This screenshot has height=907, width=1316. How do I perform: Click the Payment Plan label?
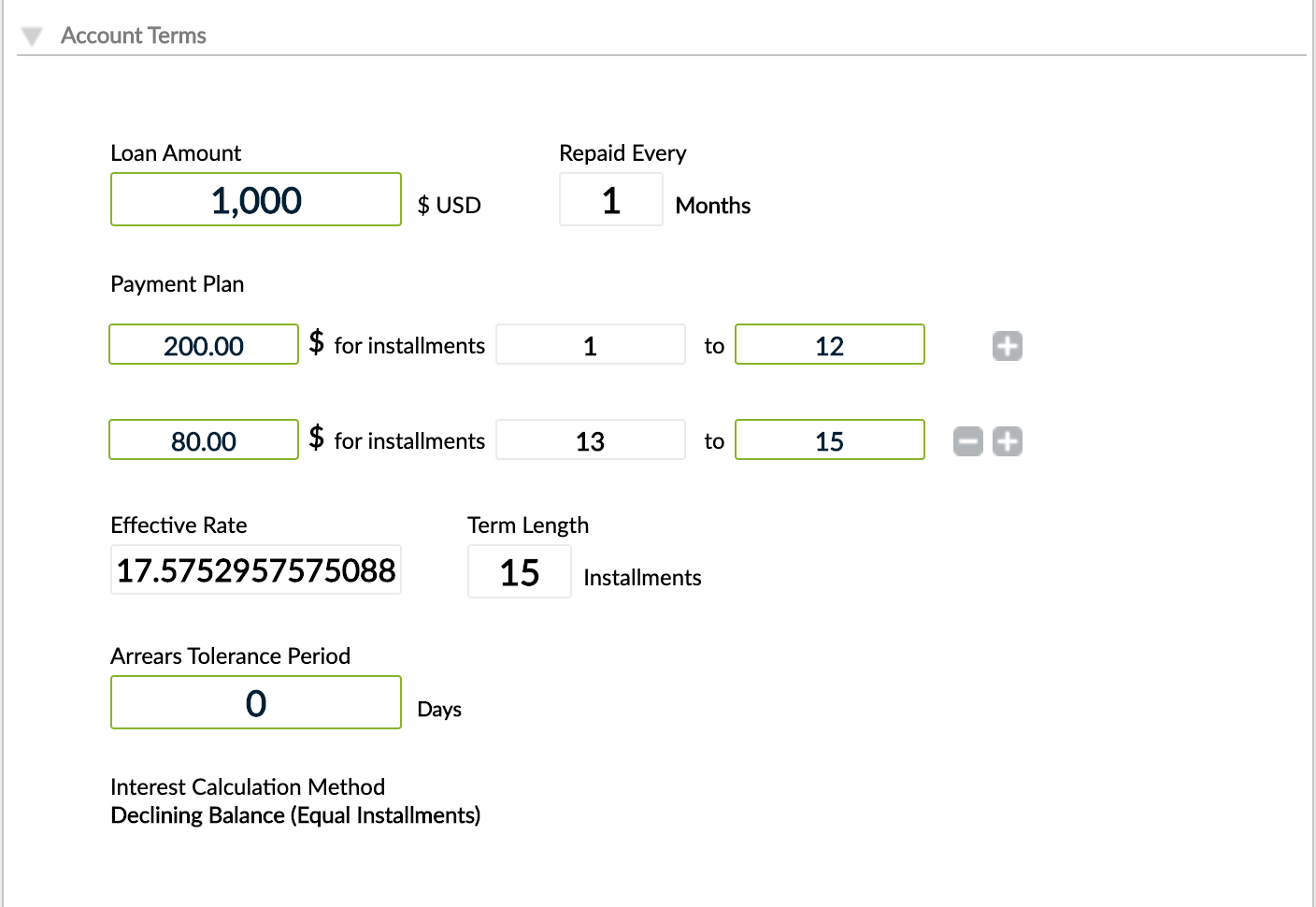(x=177, y=283)
